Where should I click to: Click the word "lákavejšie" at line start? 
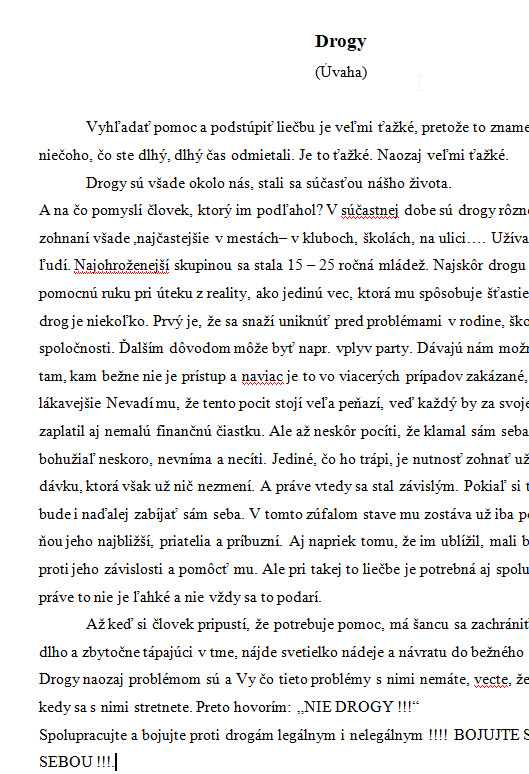click(70, 404)
